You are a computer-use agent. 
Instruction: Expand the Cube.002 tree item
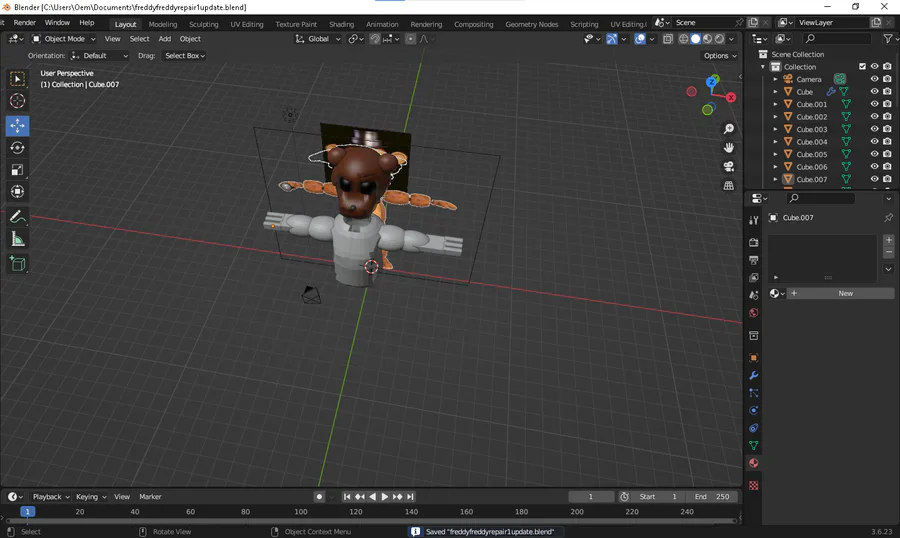coord(775,117)
